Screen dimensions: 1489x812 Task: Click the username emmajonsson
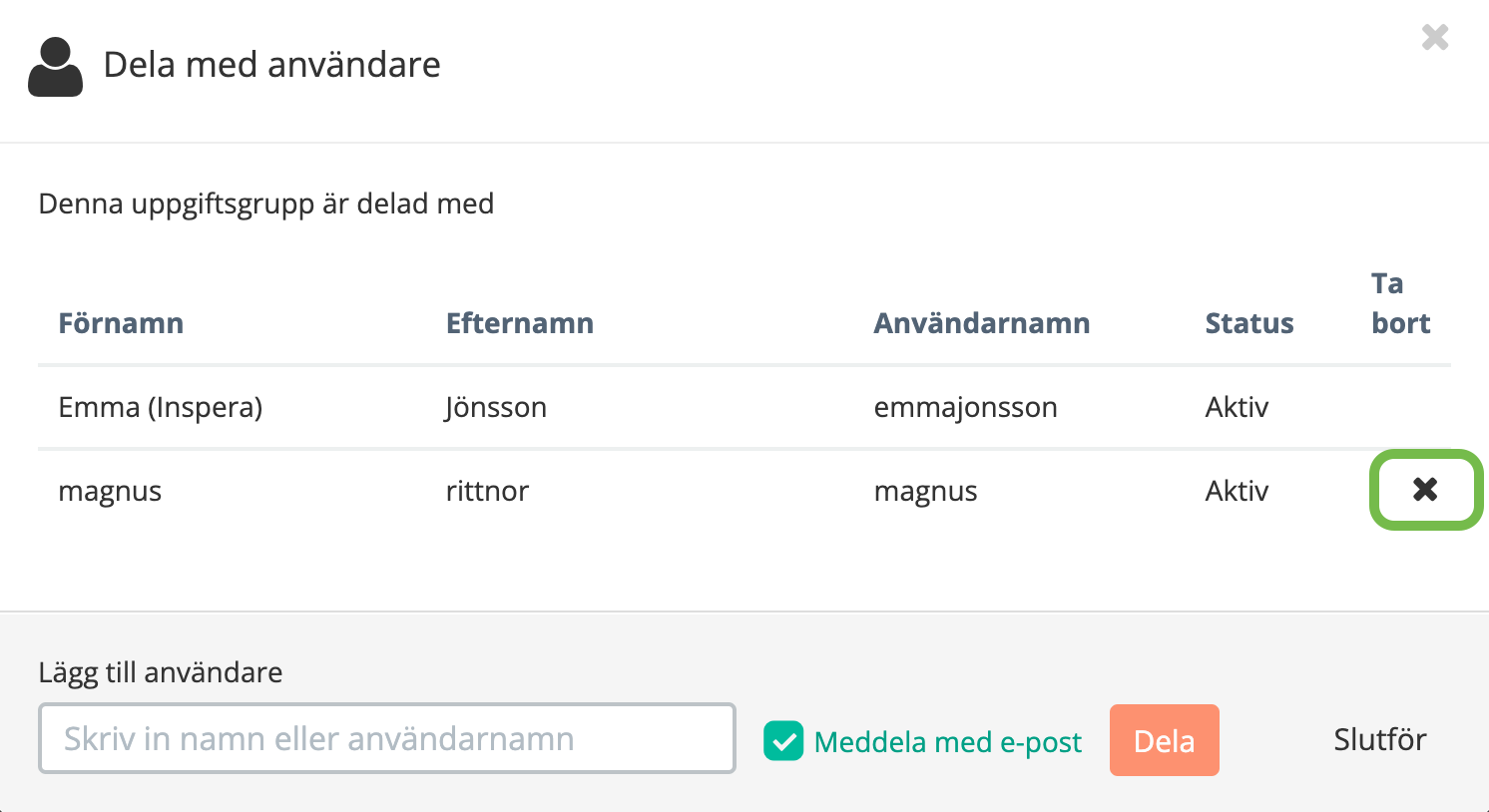pyautogui.click(x=965, y=407)
